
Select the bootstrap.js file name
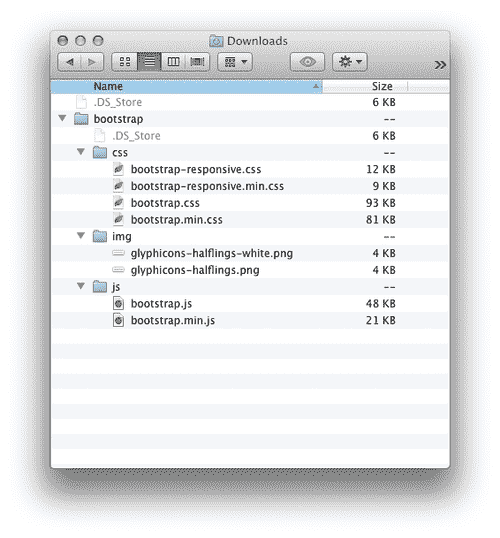(161, 304)
